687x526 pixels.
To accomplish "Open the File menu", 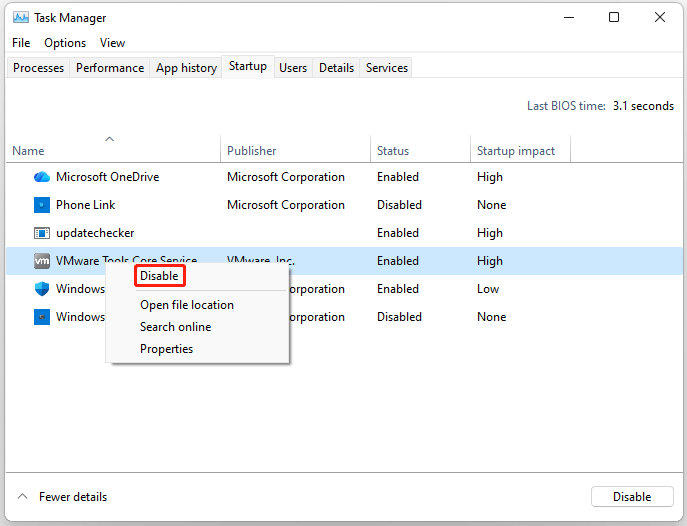I will click(21, 43).
